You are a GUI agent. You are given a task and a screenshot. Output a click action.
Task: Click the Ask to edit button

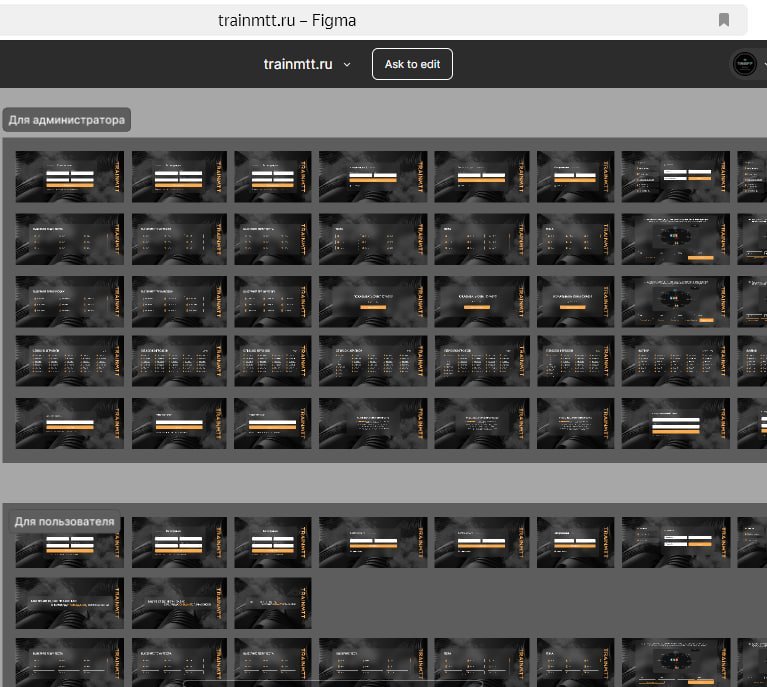point(412,64)
